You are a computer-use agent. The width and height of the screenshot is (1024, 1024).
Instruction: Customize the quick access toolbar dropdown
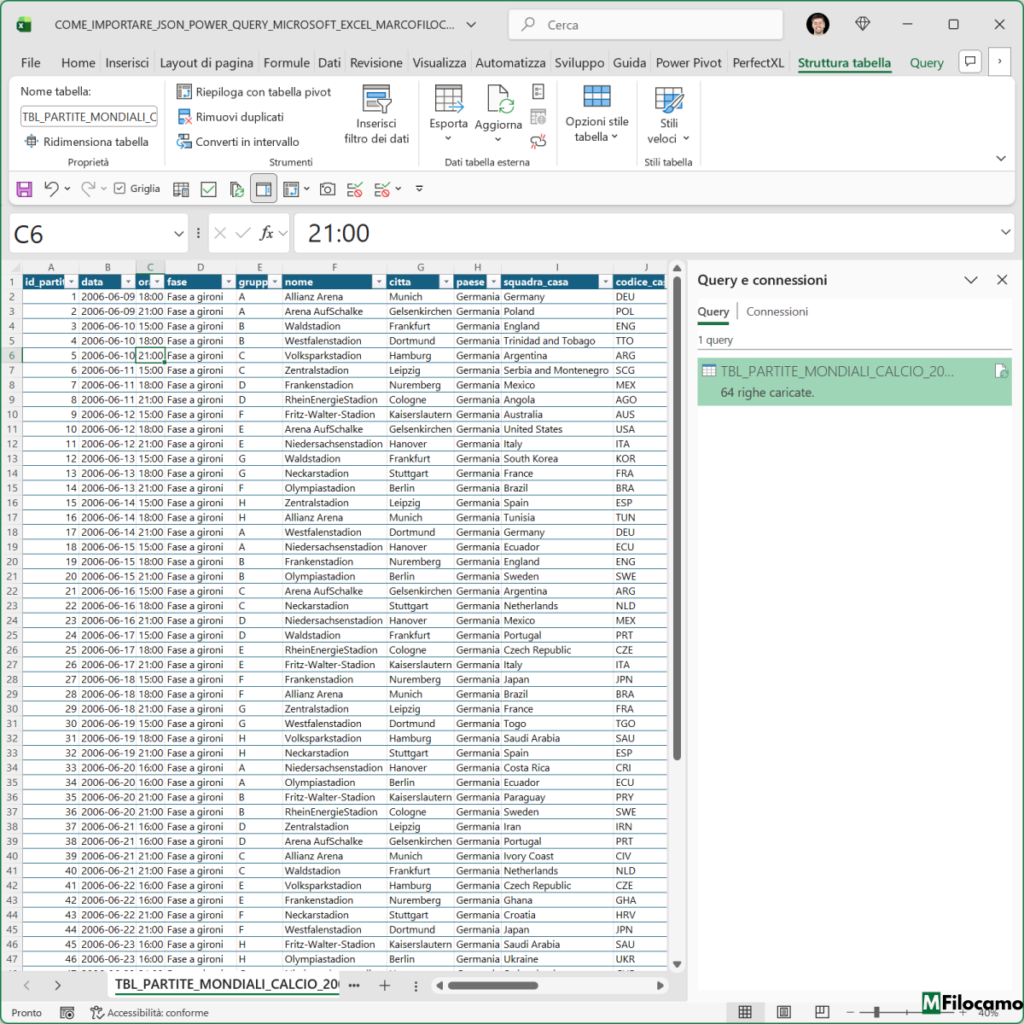419,189
